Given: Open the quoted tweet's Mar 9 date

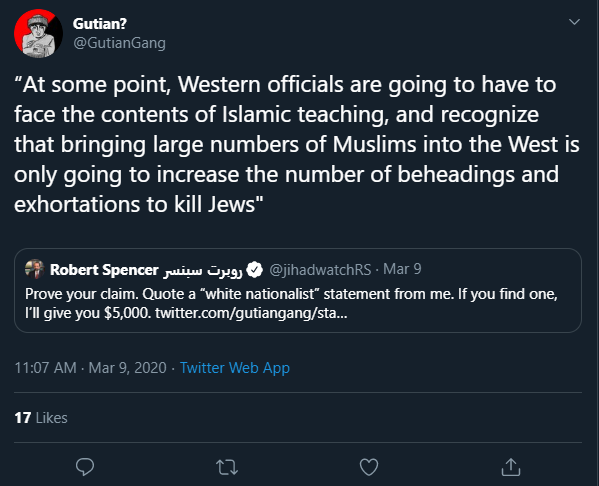Looking at the screenshot, I should [402, 269].
